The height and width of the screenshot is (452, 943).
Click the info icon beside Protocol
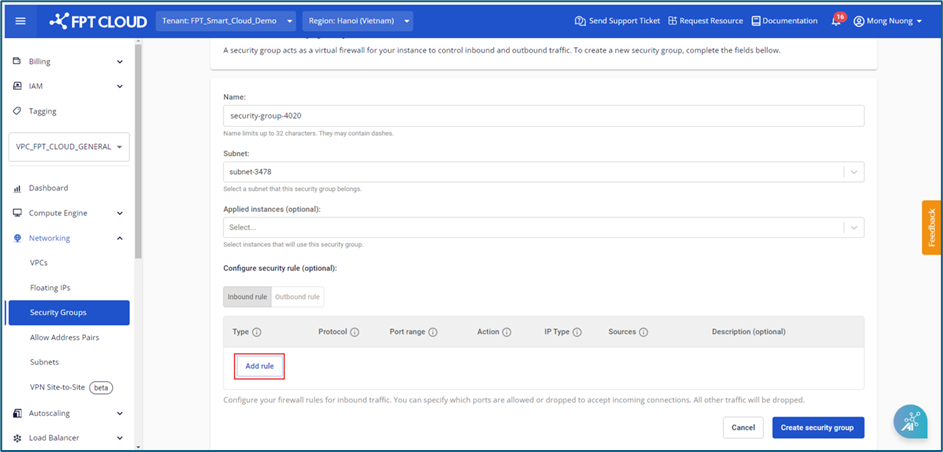(355, 332)
